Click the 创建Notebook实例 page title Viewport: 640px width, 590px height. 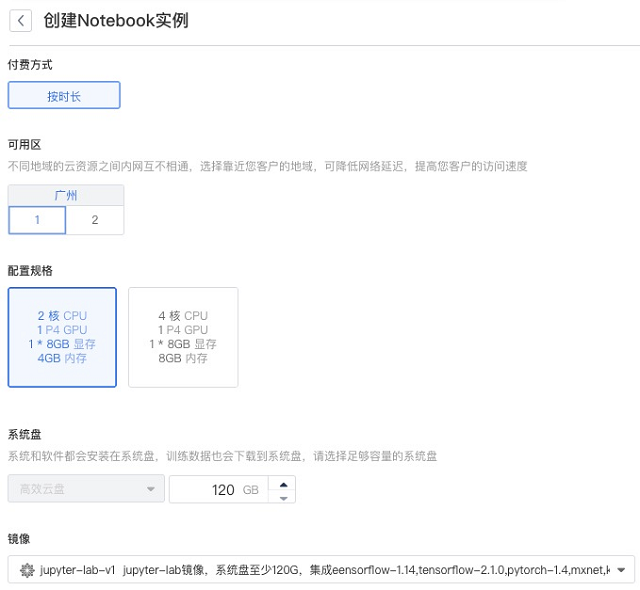pyautogui.click(x=116, y=20)
